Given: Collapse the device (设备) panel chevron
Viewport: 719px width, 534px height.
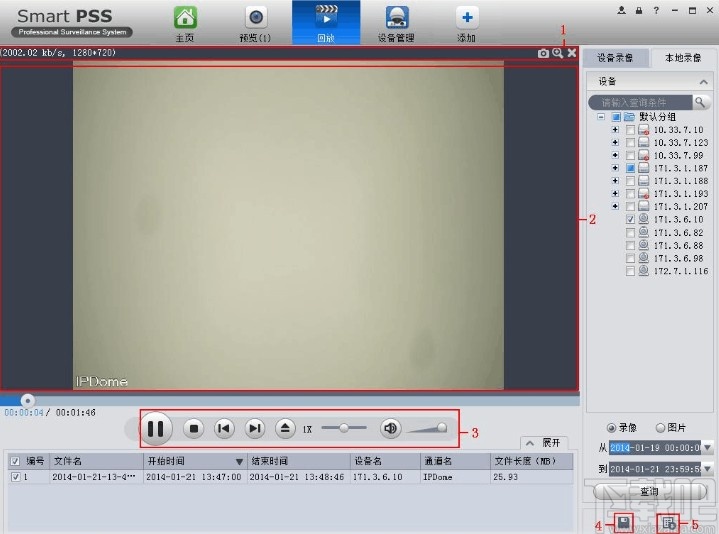Looking at the screenshot, I should pos(703,82).
